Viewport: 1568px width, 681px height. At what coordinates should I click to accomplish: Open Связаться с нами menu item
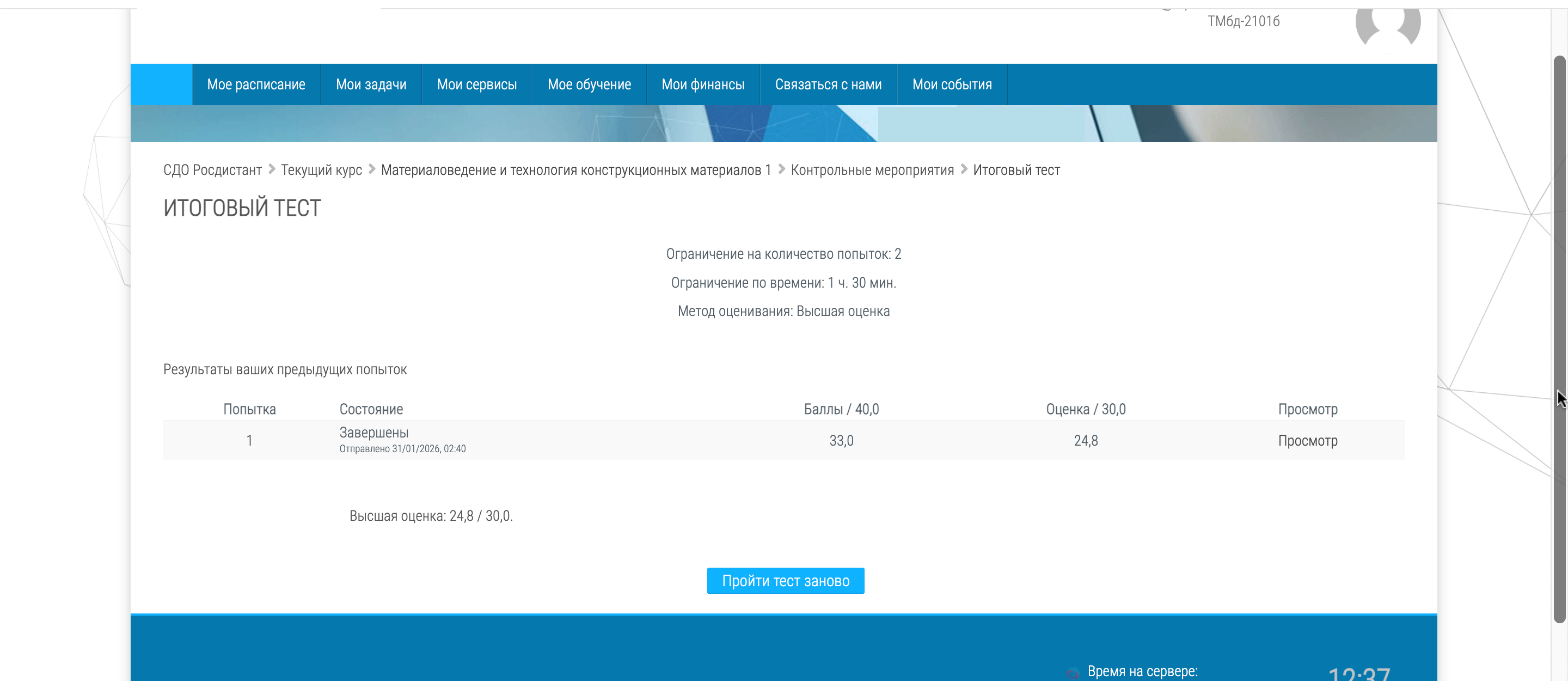(828, 84)
